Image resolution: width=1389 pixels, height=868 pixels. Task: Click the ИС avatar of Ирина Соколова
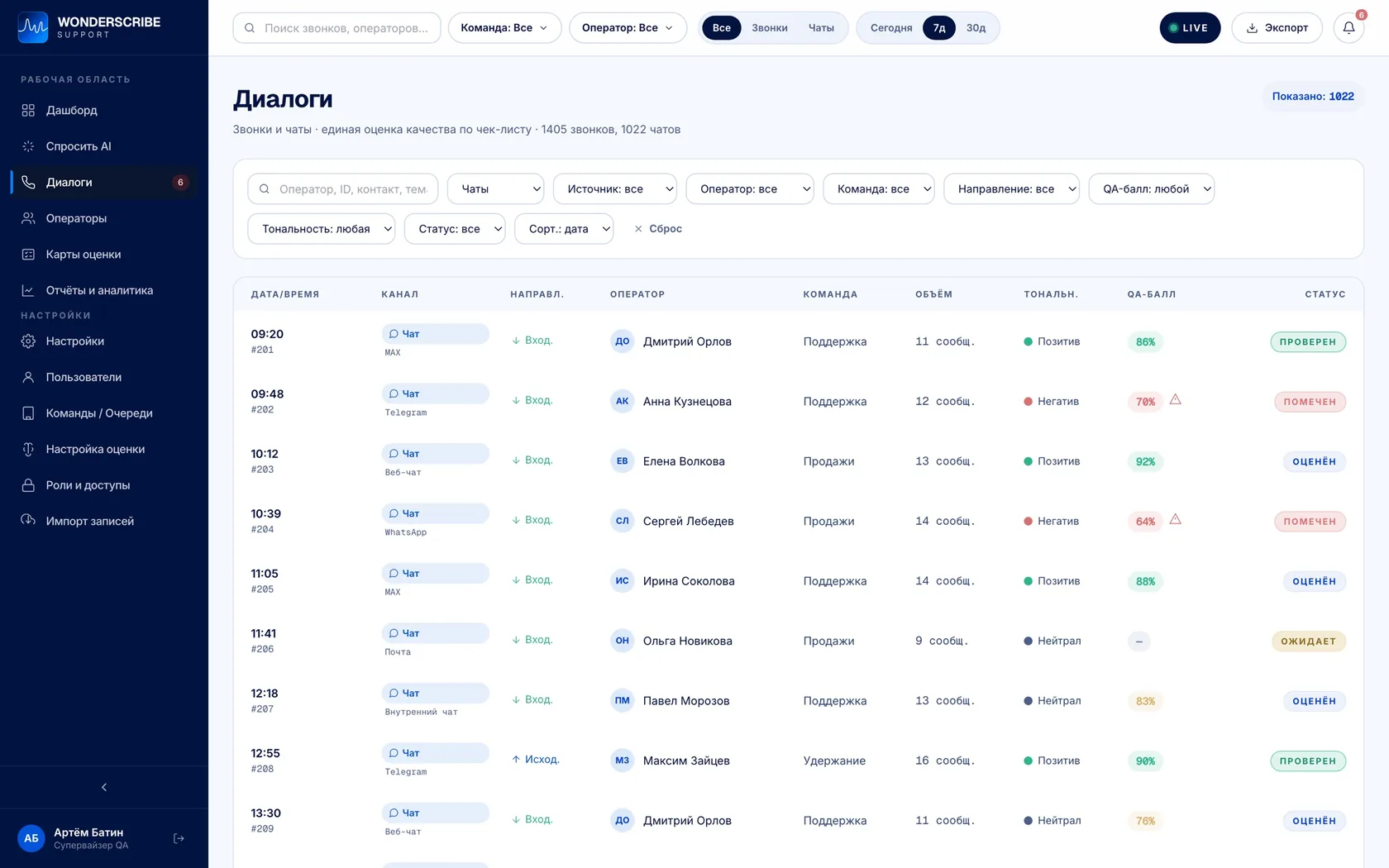point(622,581)
